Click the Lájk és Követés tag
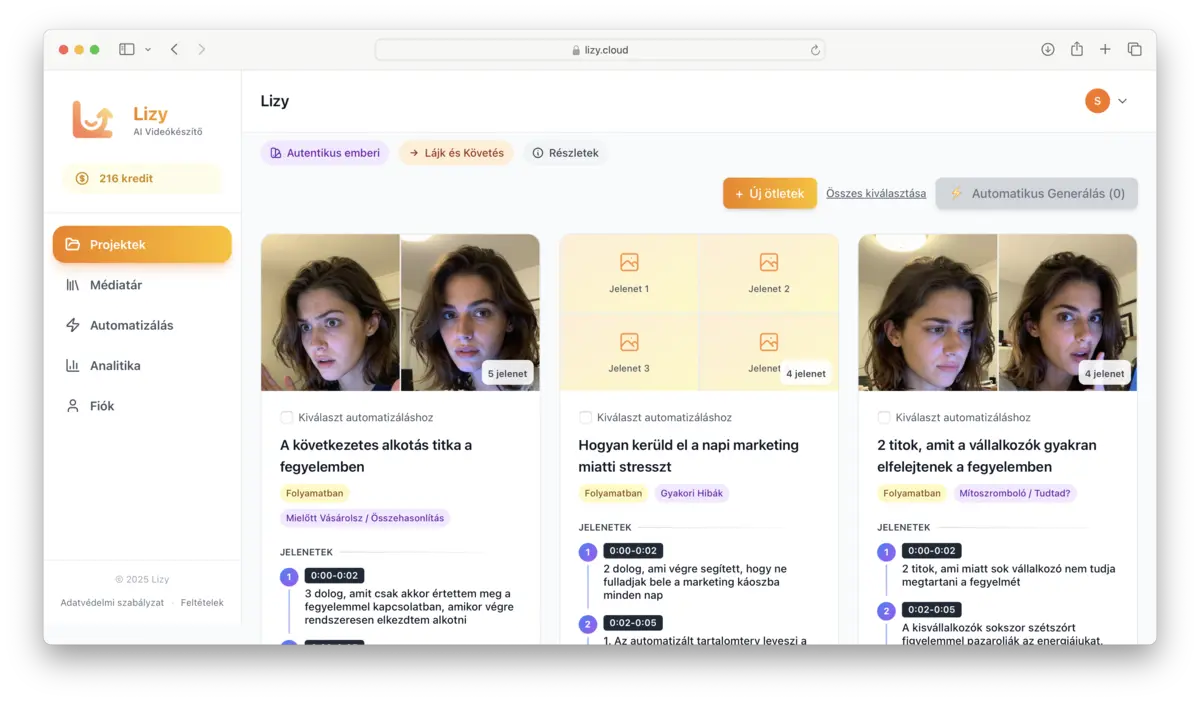 coord(456,153)
